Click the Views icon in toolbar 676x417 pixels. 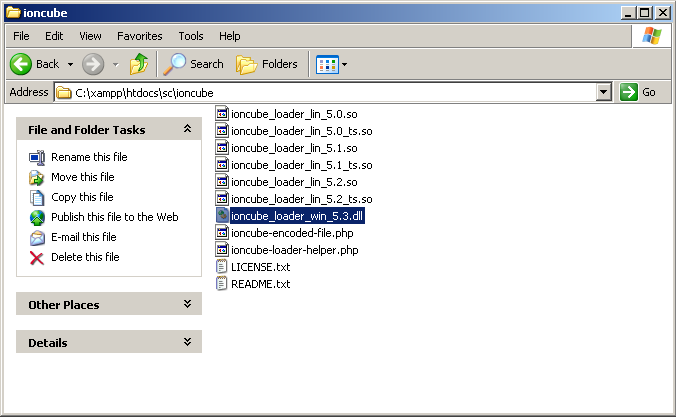pos(327,64)
